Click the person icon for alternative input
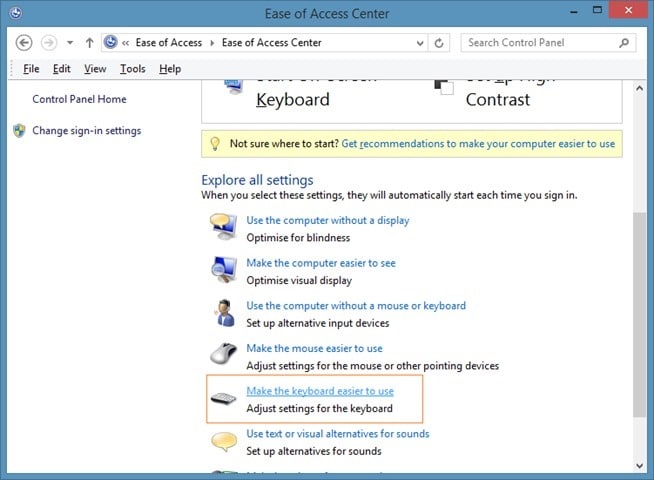The height and width of the screenshot is (480, 654). point(224,312)
